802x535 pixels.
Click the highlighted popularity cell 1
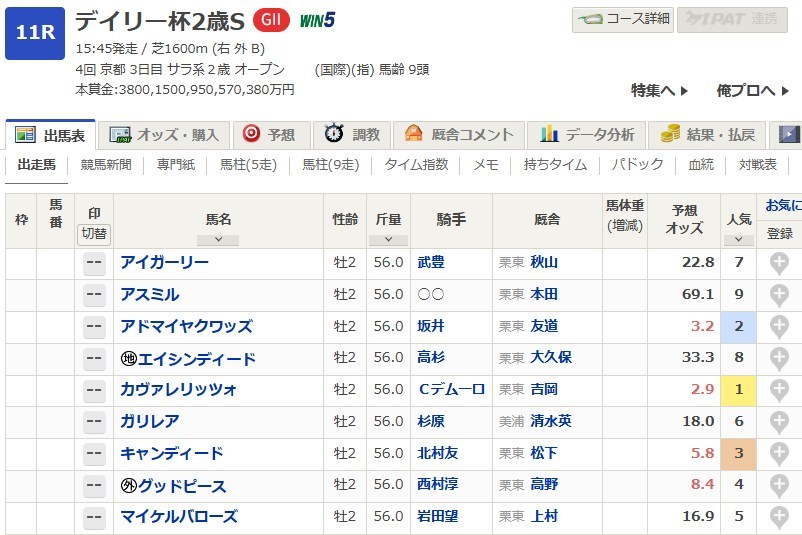738,390
